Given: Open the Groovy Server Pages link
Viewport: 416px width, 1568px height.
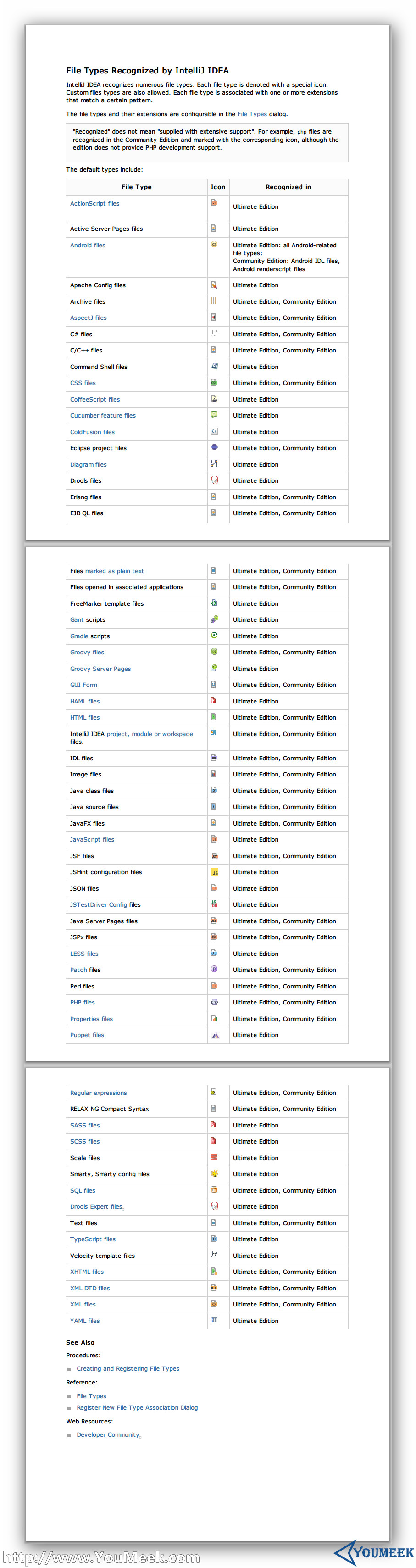Looking at the screenshot, I should [x=100, y=669].
